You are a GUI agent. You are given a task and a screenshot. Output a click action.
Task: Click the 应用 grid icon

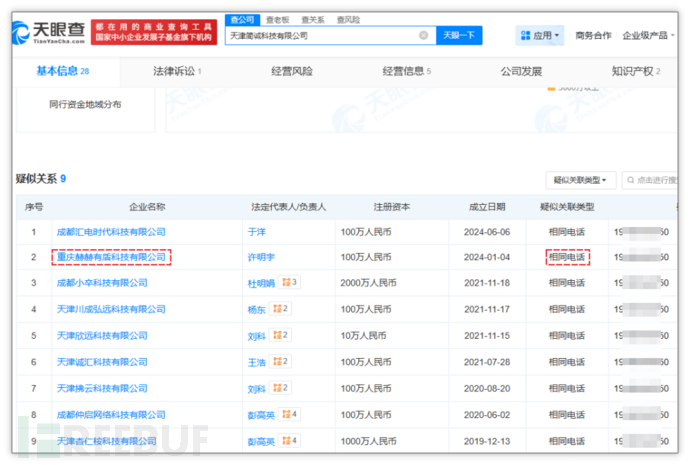tap(526, 35)
